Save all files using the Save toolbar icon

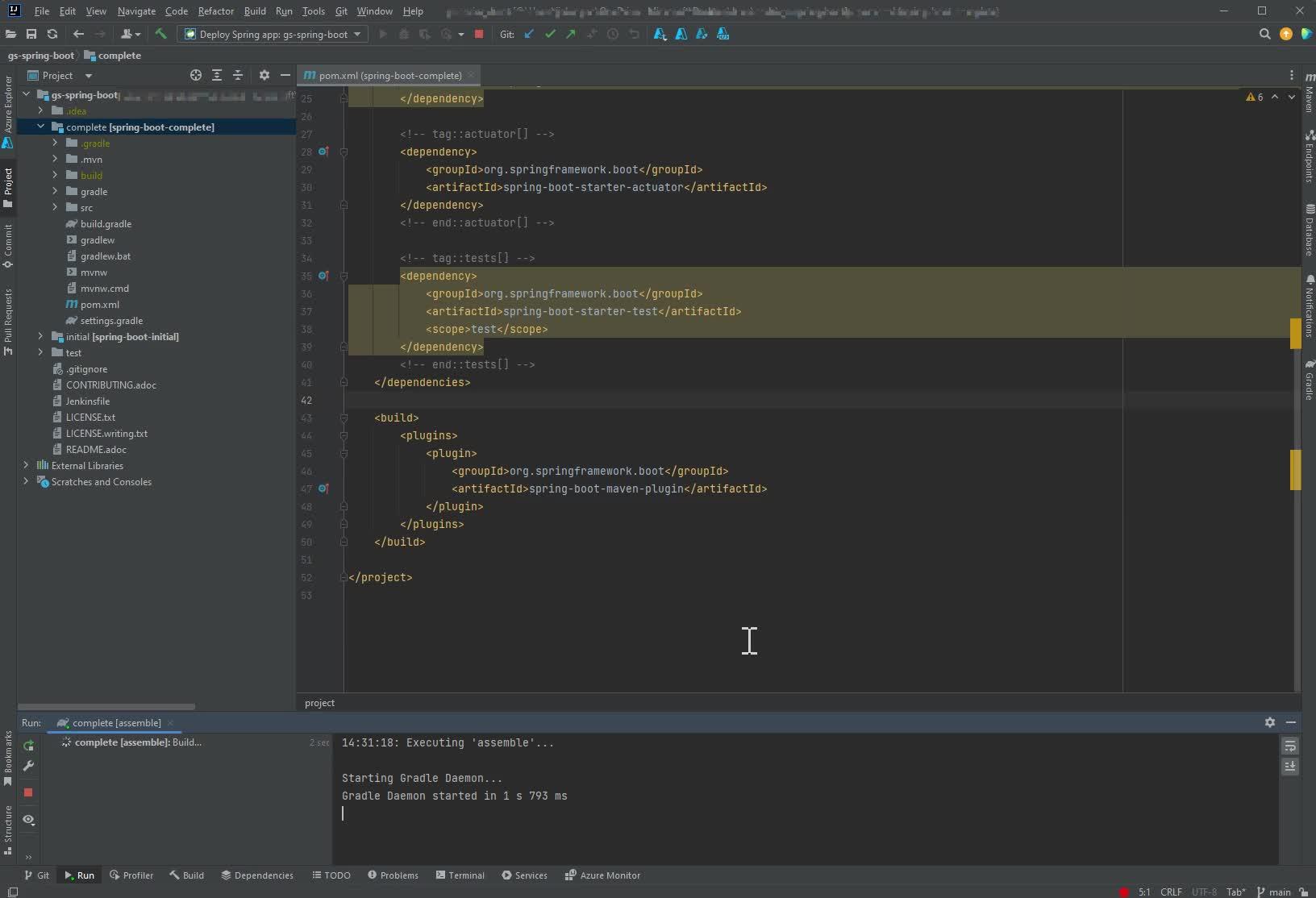(31, 34)
